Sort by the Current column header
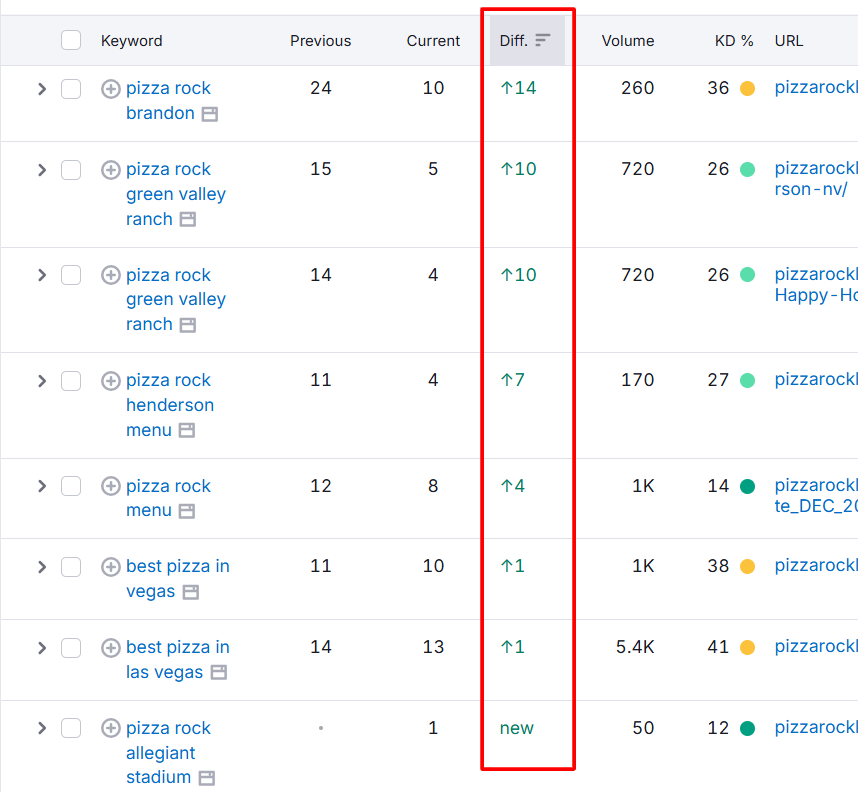858x792 pixels. 433,41
